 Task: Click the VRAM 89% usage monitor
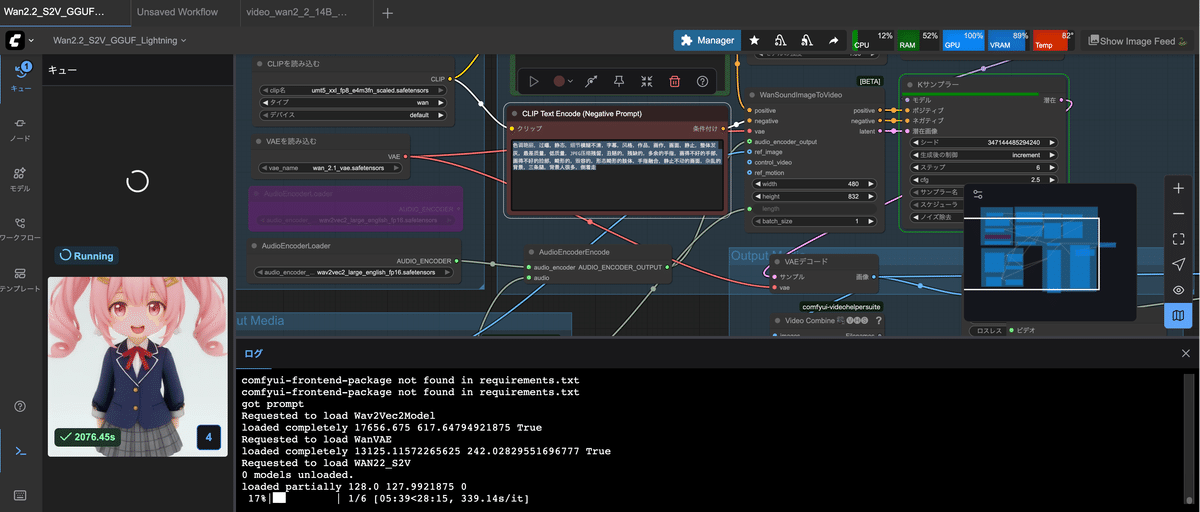tap(1008, 40)
